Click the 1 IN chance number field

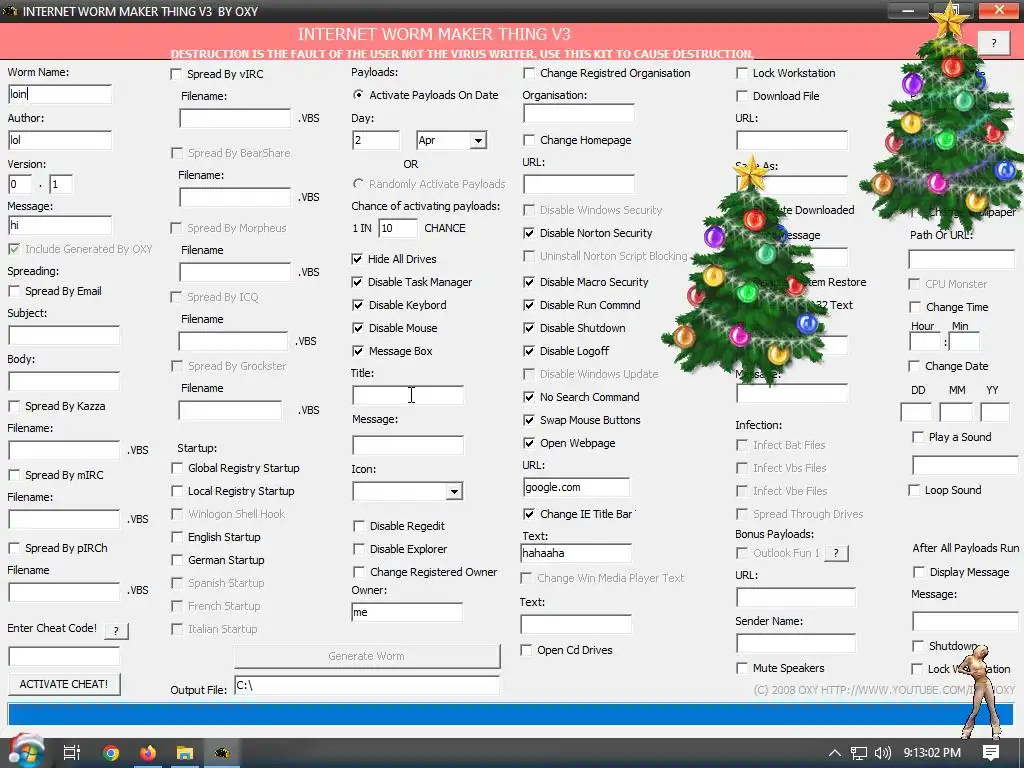point(397,229)
